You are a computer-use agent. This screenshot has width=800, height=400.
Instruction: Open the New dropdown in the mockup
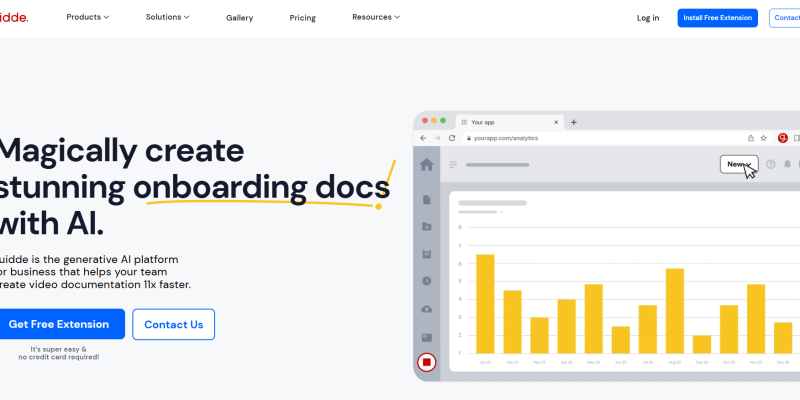coord(738,164)
